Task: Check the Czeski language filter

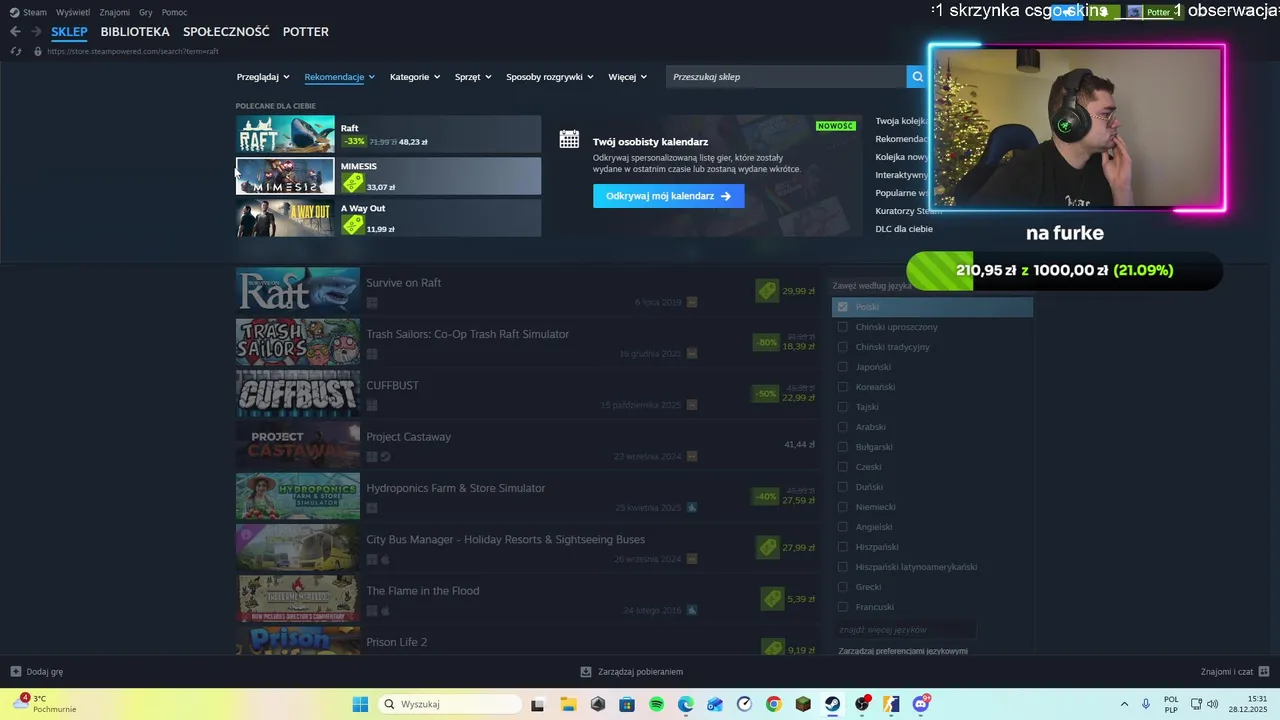Action: 843,467
